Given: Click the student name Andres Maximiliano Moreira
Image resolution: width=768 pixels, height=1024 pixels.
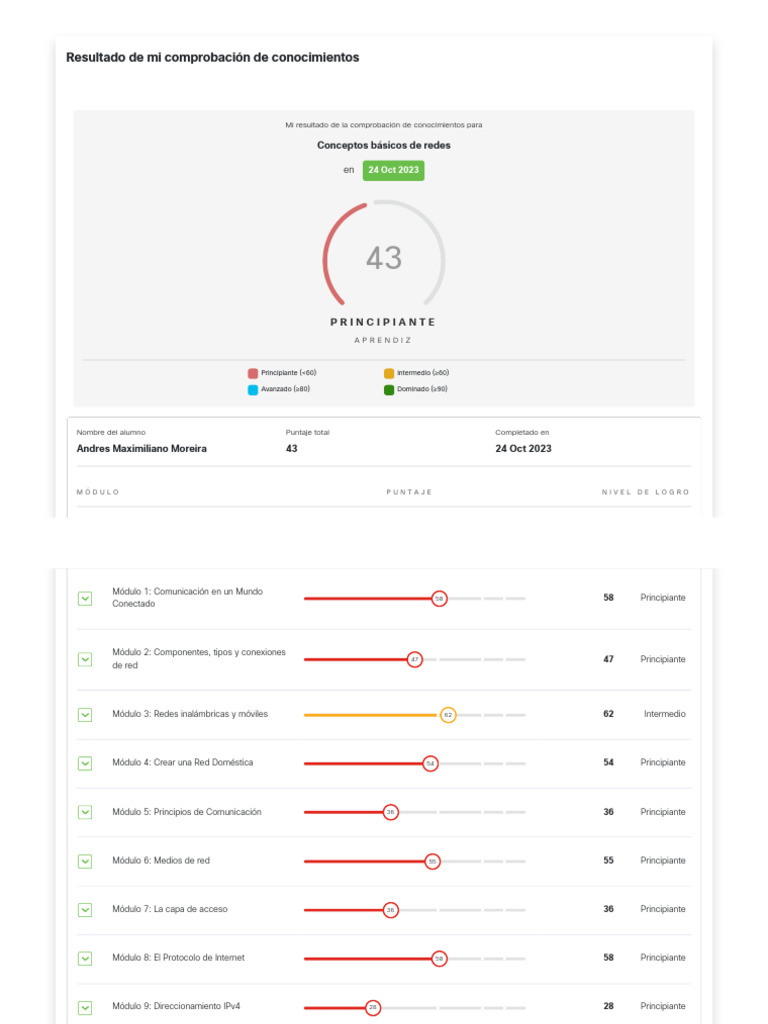Looking at the screenshot, I should [142, 449].
